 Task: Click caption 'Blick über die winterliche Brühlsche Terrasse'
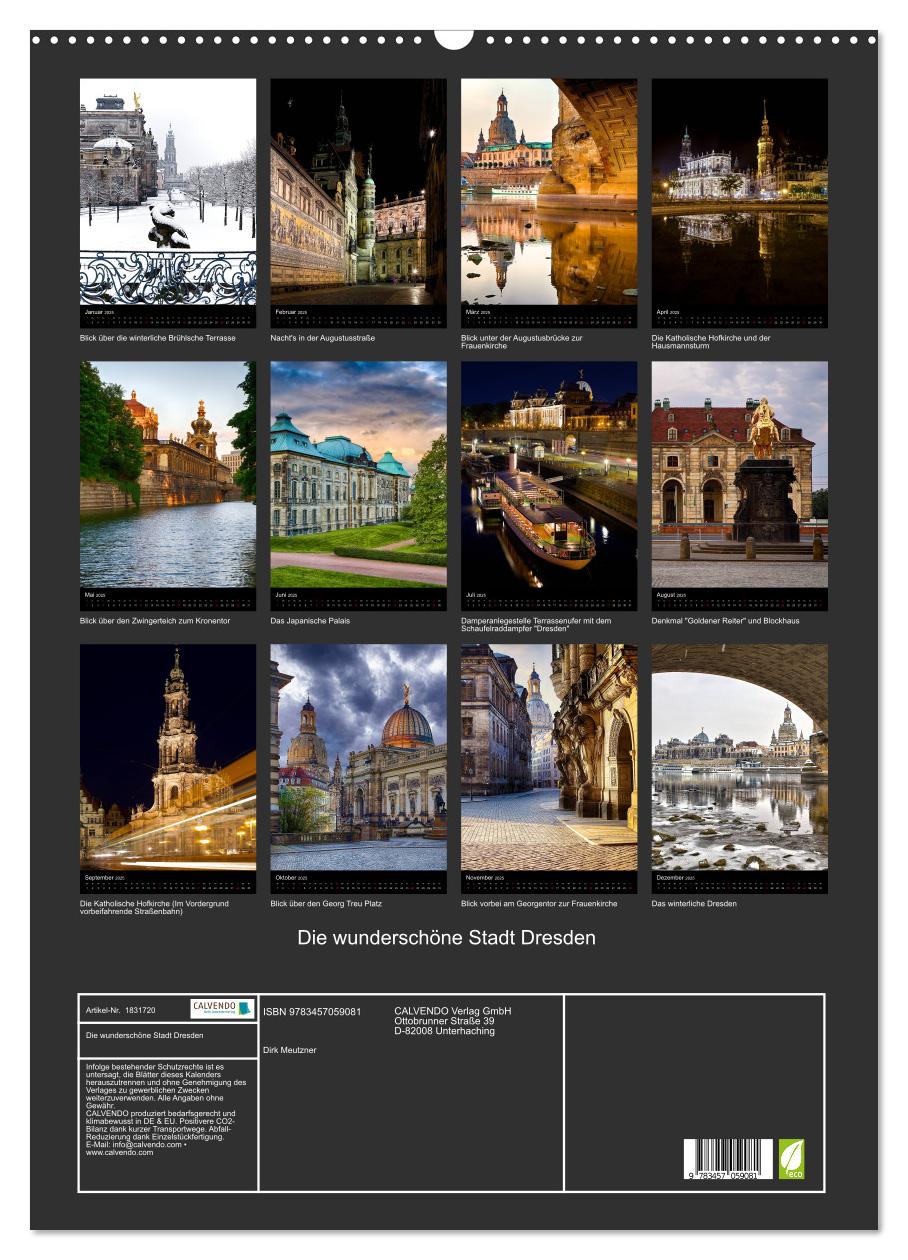[x=158, y=338]
